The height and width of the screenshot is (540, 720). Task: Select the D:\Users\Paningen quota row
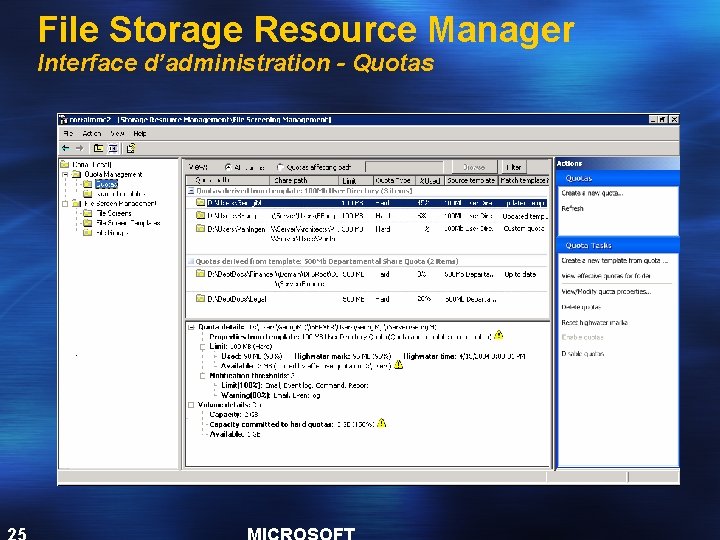(367, 233)
